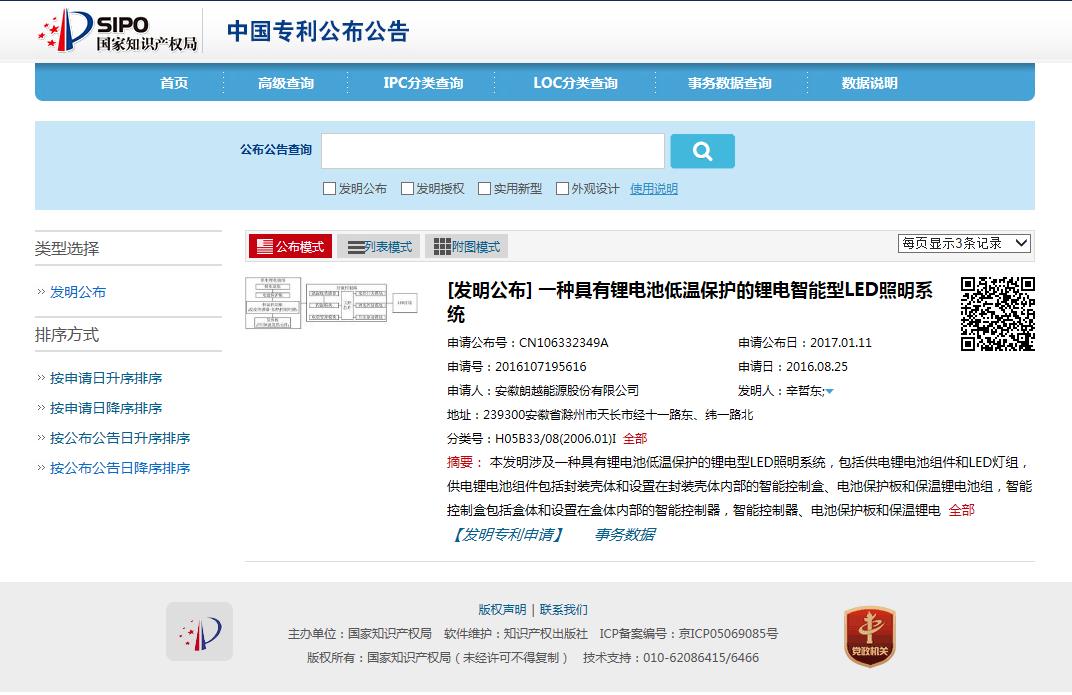
Task: Open the 使用说明 help link
Action: (x=653, y=189)
